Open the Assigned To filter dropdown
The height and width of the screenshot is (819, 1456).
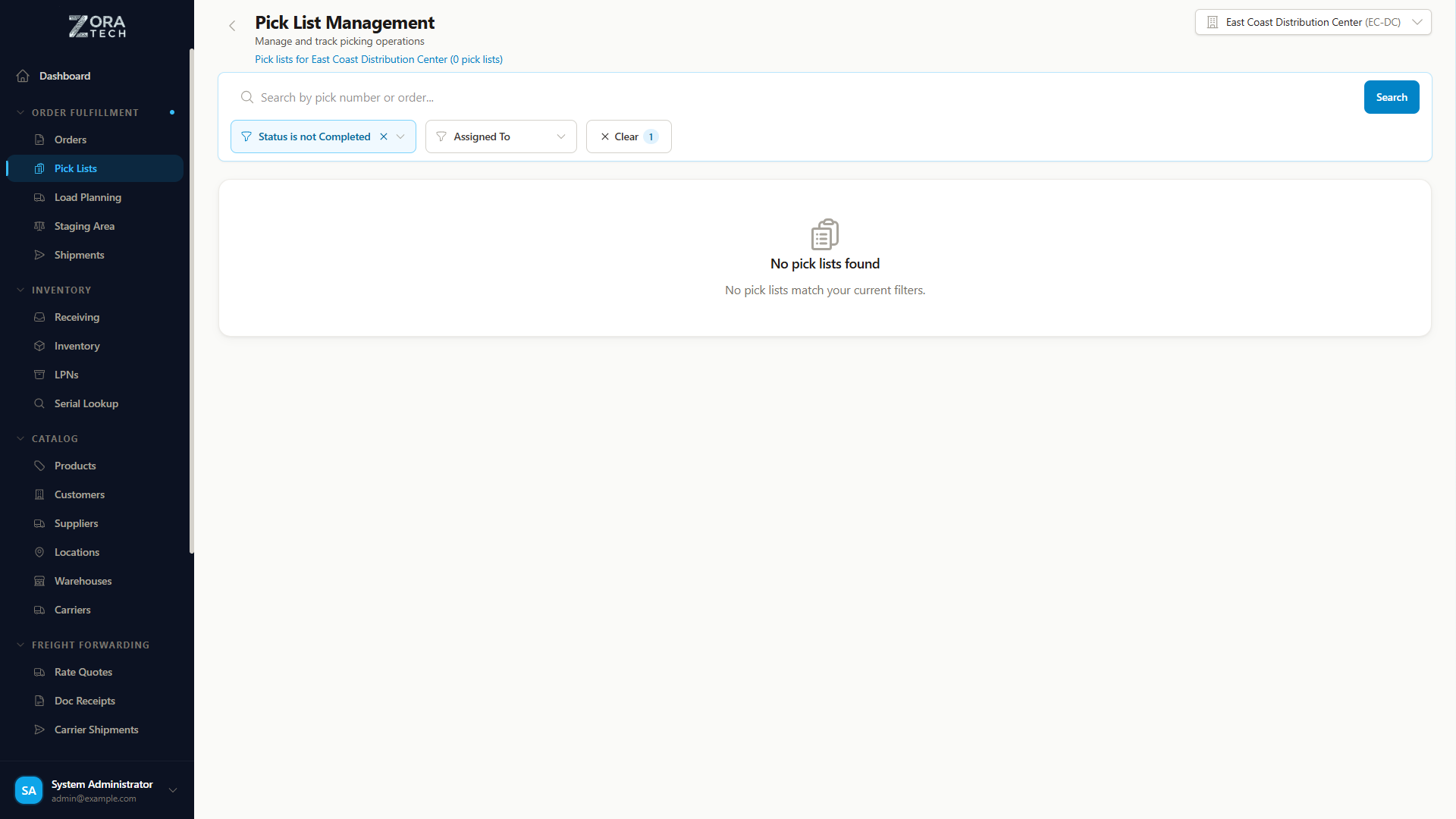tap(500, 136)
